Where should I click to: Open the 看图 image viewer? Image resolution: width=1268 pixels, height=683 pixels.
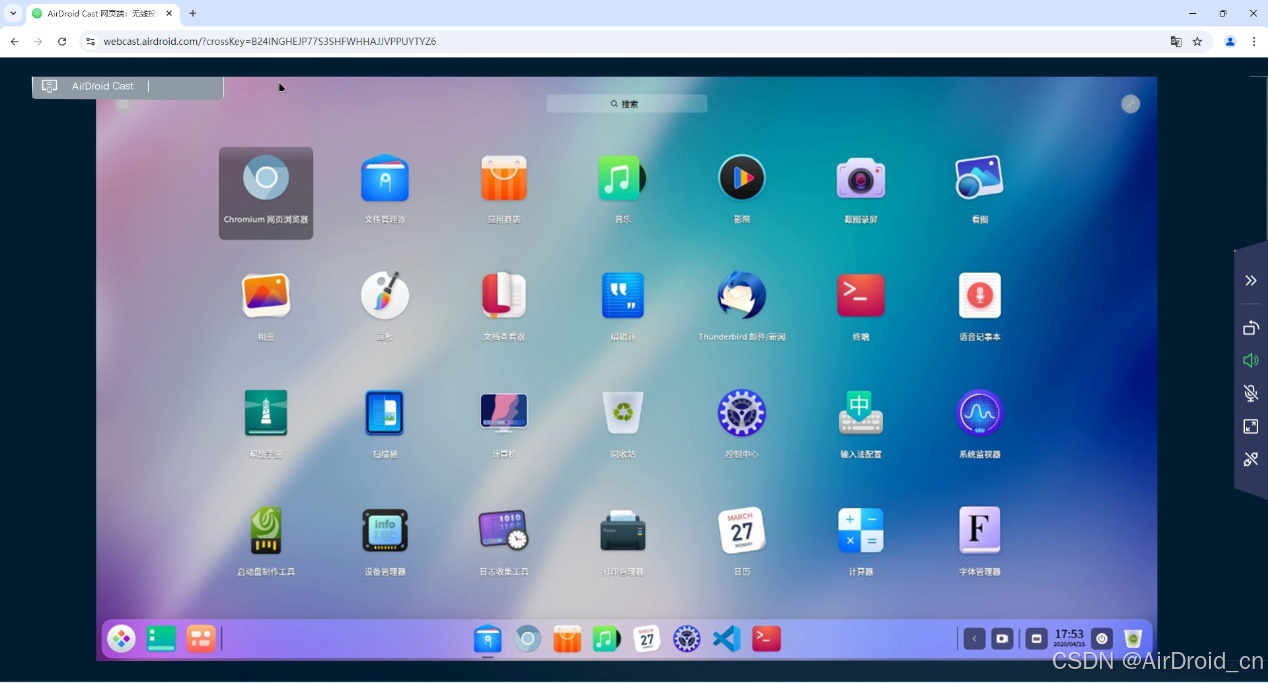[979, 180]
